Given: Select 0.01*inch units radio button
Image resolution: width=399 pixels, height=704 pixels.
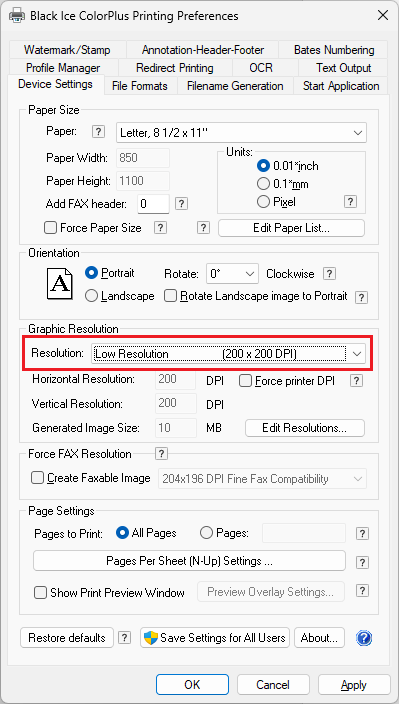Looking at the screenshot, I should tap(263, 166).
